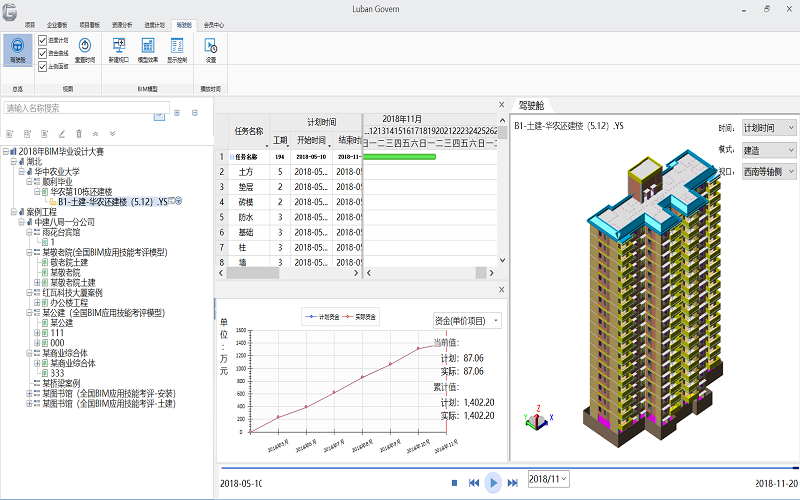Click the green Gantt bar in row 1
This screenshot has height=500, width=800.
pyautogui.click(x=399, y=157)
